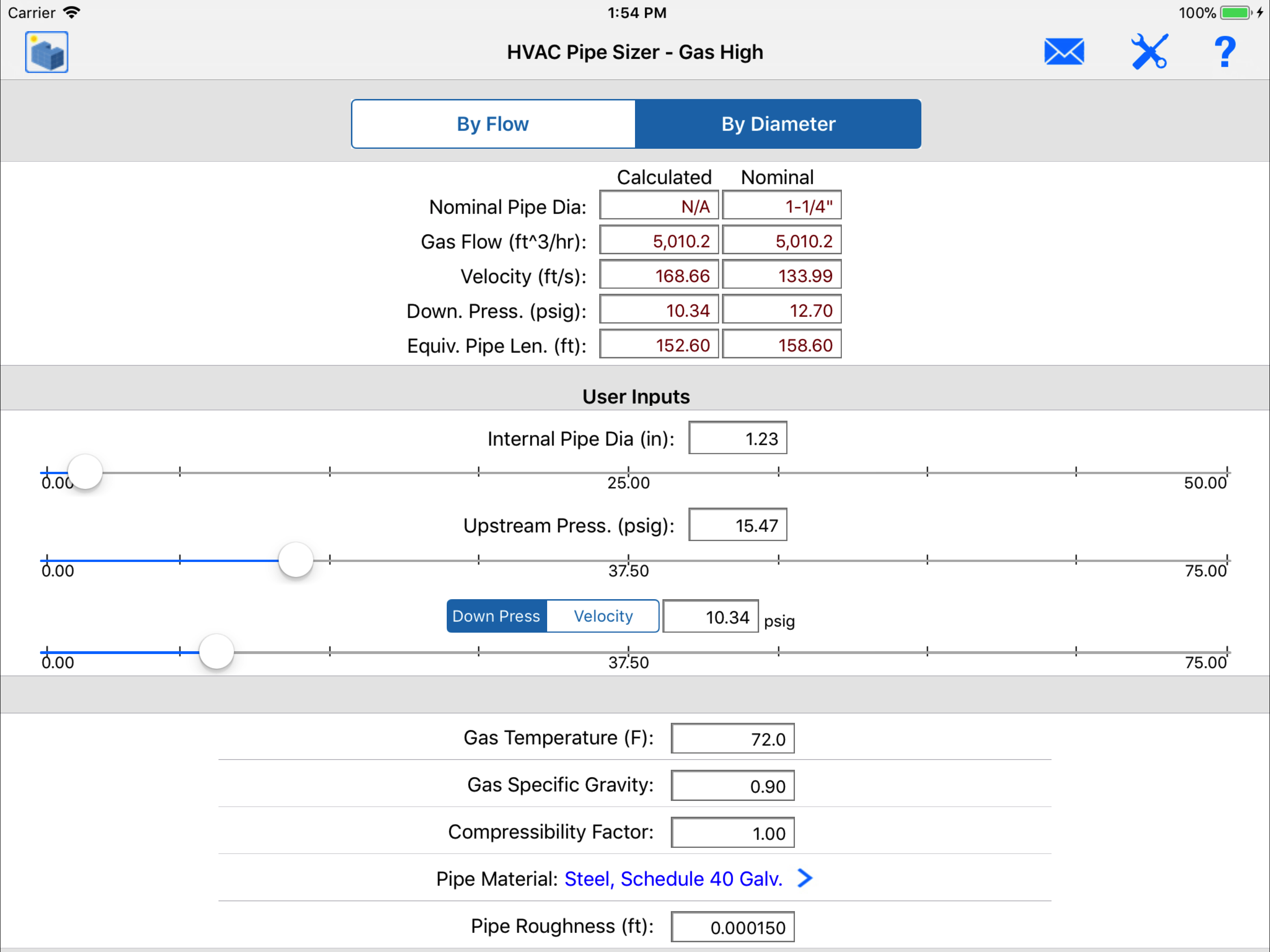Tap the Upstream Press. value field
The width and height of the screenshot is (1270, 952).
click(737, 525)
